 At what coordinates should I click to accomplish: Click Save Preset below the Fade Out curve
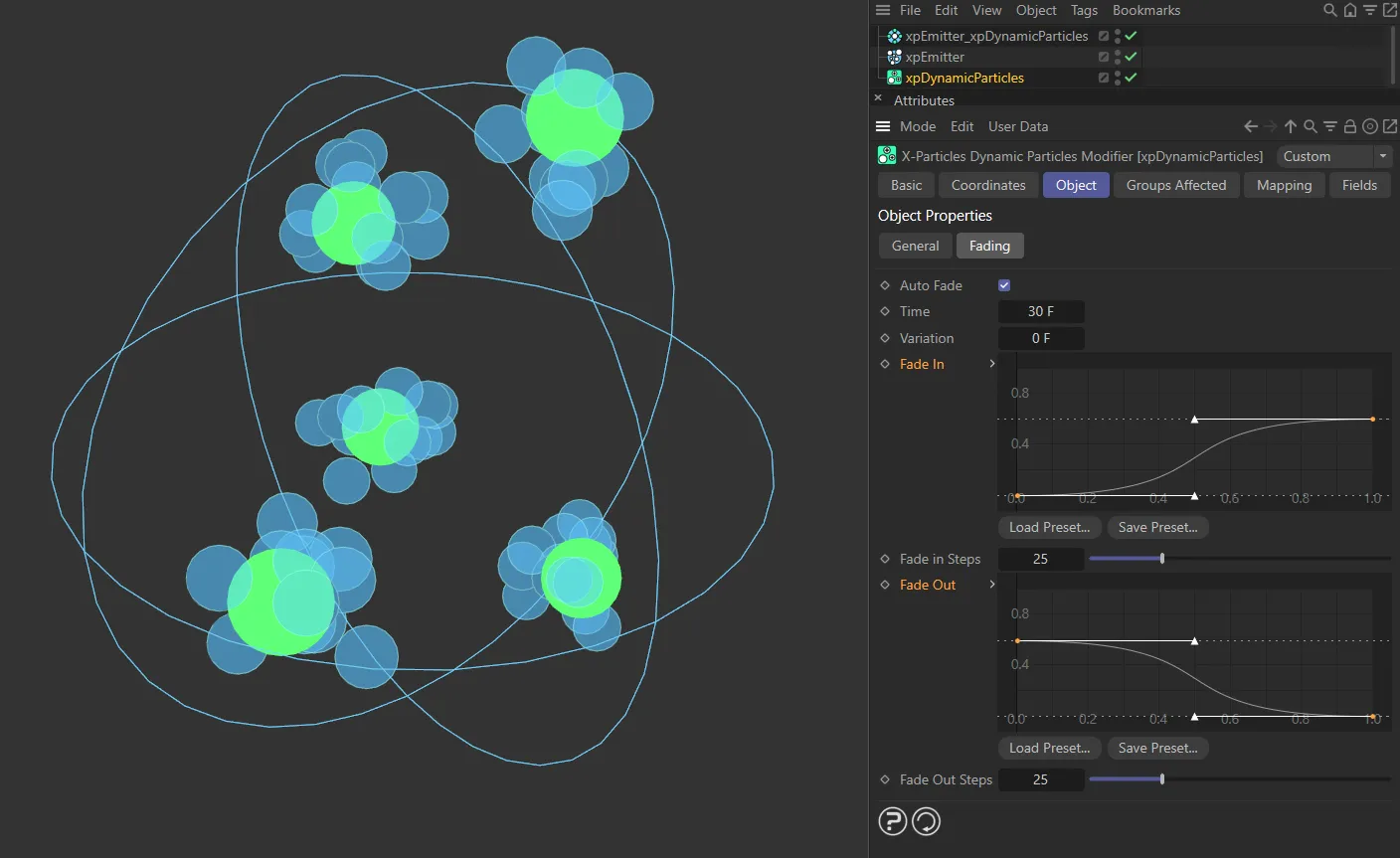click(x=1157, y=748)
